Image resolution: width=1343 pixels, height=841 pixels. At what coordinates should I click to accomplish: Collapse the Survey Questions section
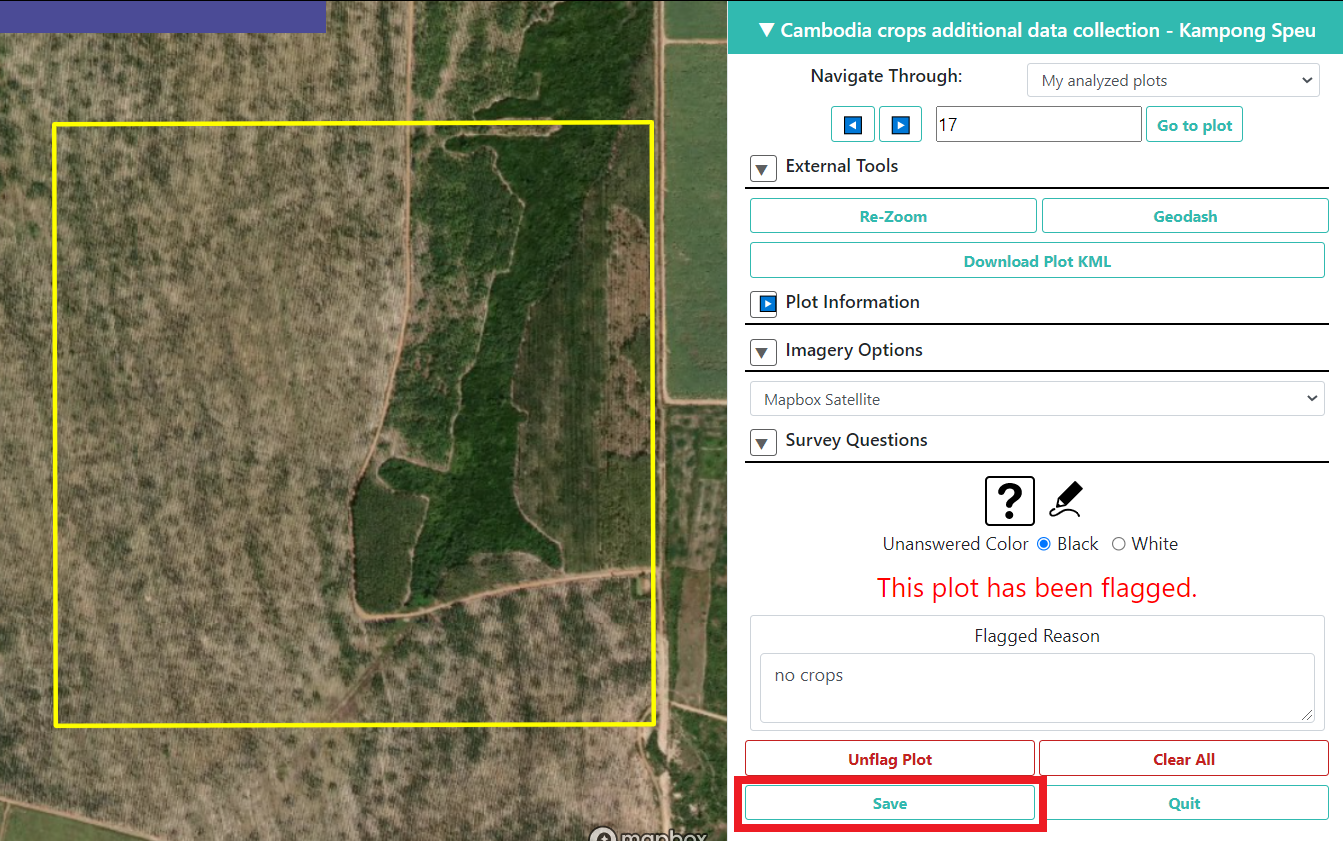click(763, 442)
